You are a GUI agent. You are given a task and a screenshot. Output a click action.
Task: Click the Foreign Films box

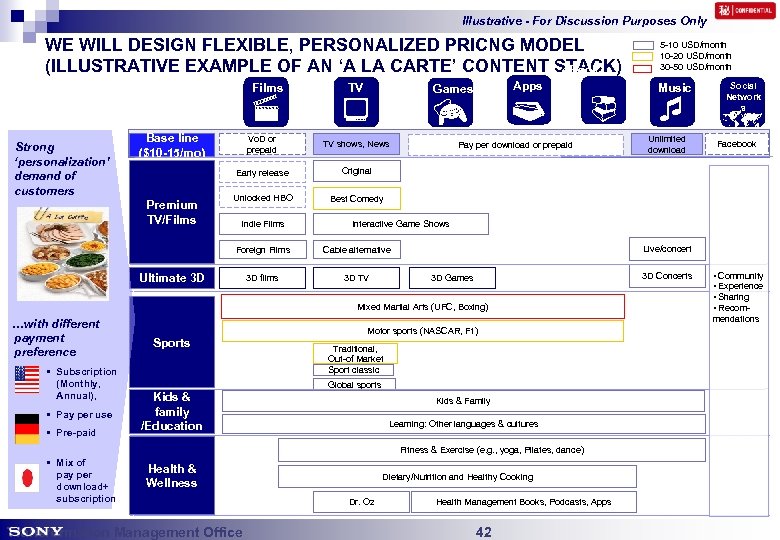[x=263, y=250]
